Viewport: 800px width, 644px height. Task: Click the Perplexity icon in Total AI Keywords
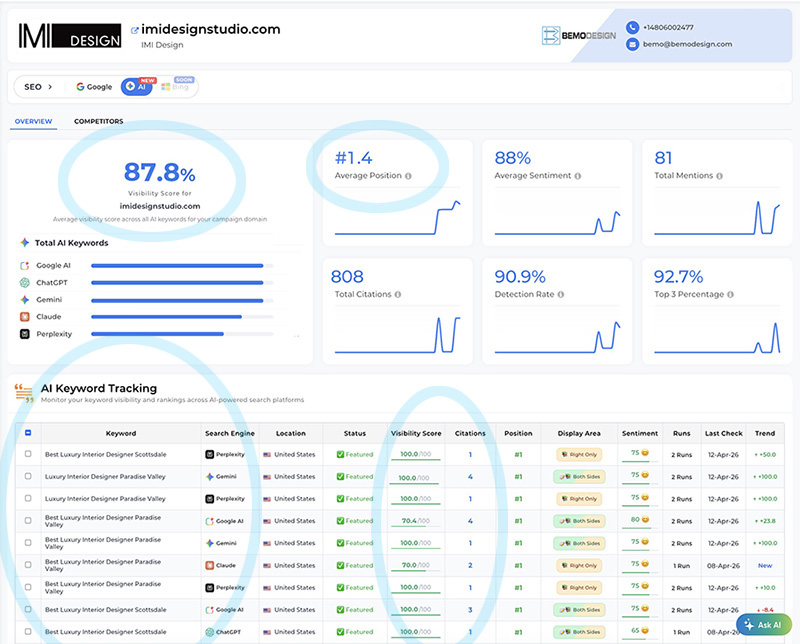pos(24,334)
